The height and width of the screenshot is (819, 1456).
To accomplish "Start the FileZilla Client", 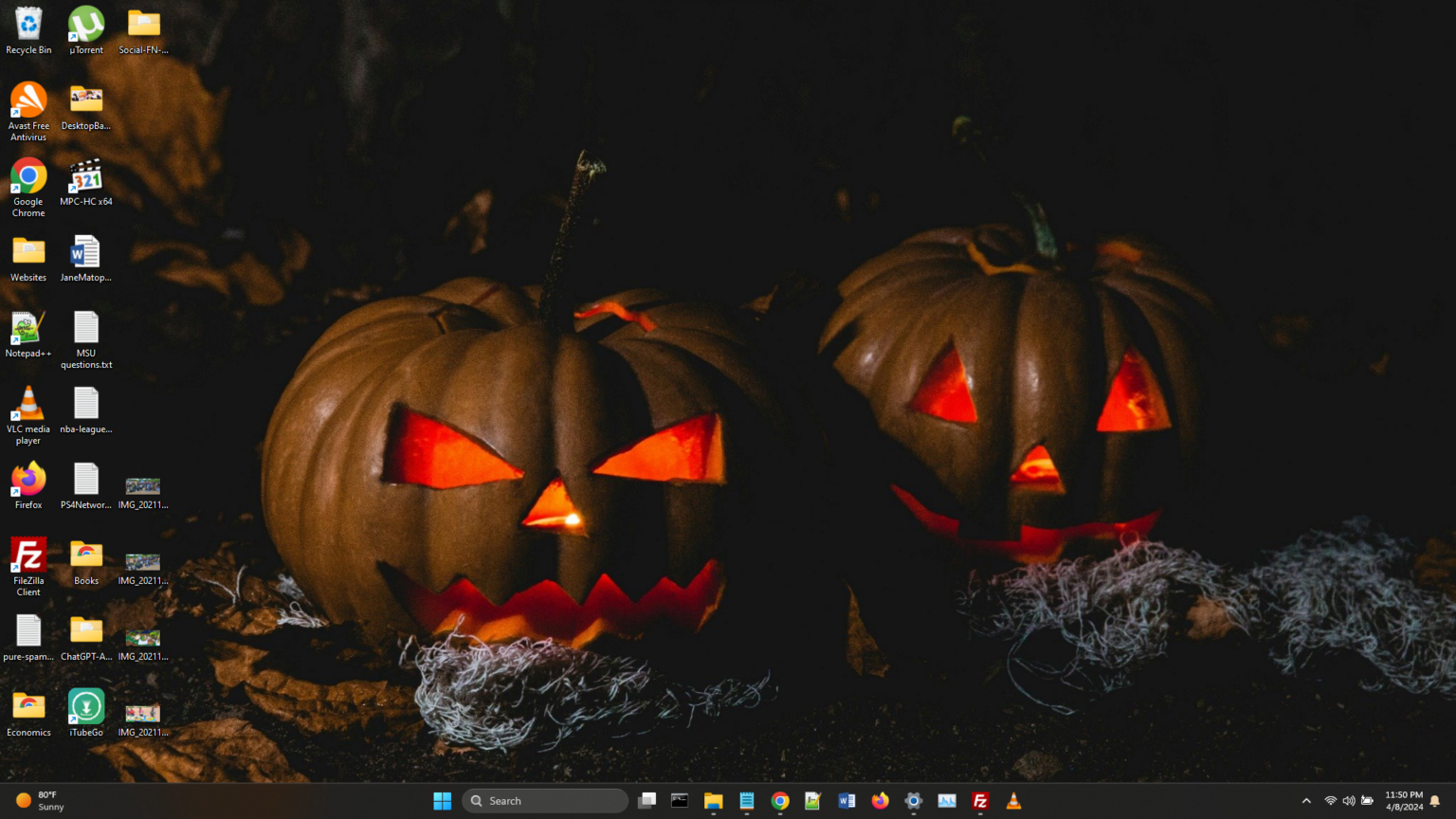I will (27, 555).
